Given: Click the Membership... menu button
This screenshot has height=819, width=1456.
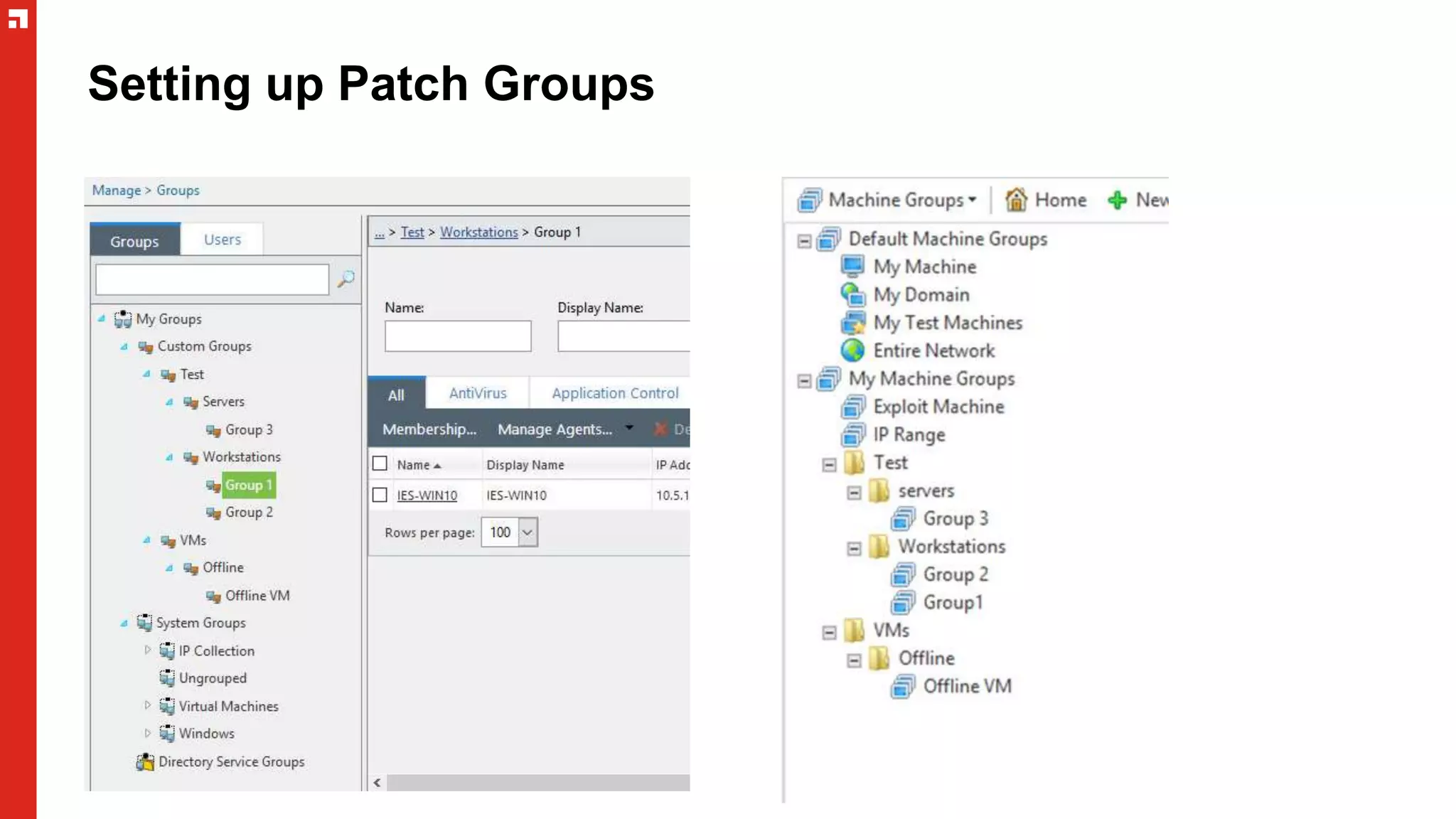Looking at the screenshot, I should [429, 429].
